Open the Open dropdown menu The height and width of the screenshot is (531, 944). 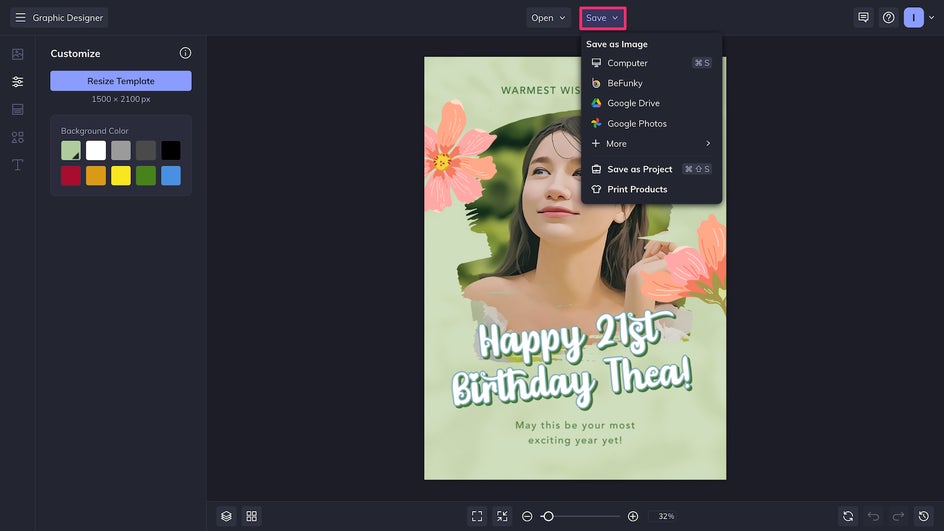pos(548,17)
